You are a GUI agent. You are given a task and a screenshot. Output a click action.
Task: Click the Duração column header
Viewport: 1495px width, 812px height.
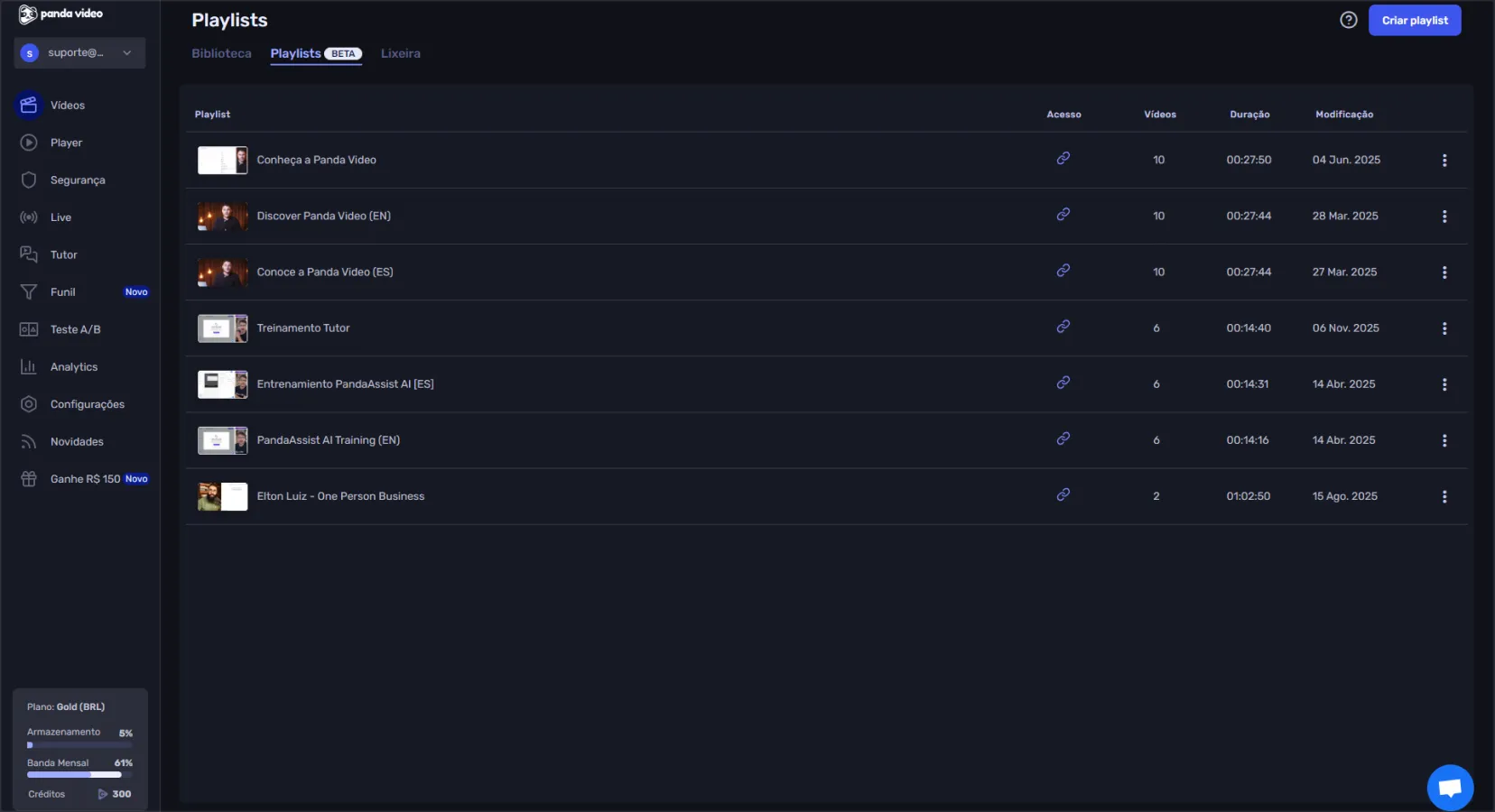[1249, 115]
